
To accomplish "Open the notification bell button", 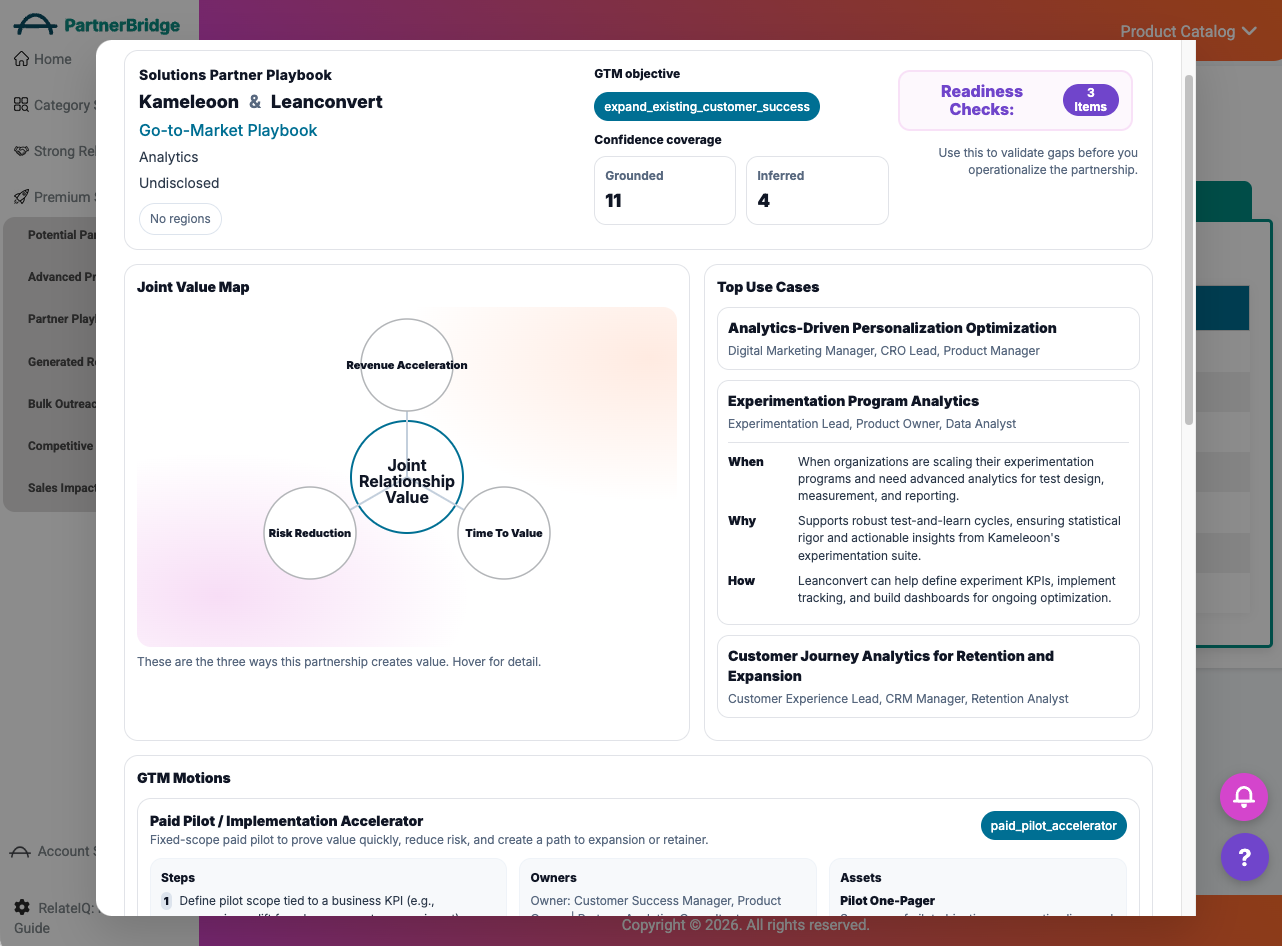I will [x=1244, y=797].
